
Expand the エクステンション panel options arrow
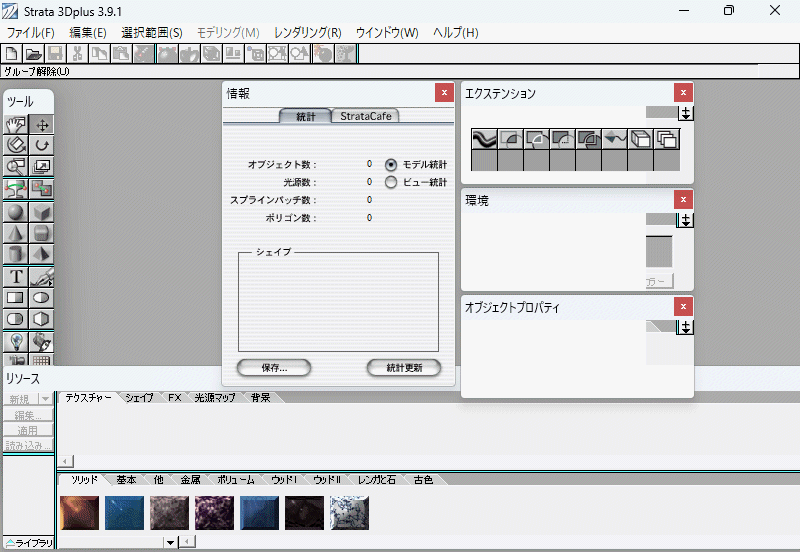pyautogui.click(x=686, y=113)
